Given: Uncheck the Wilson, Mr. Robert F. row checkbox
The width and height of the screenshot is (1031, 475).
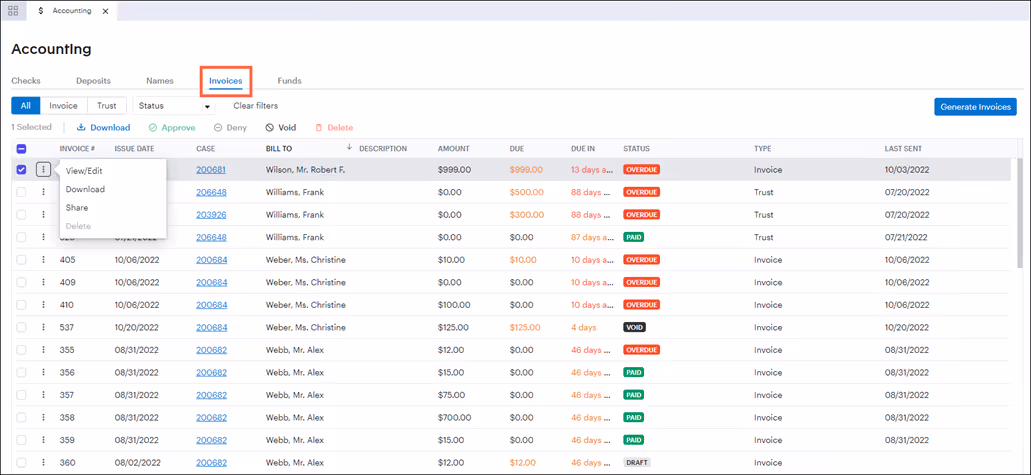Looking at the screenshot, I should tap(22, 170).
